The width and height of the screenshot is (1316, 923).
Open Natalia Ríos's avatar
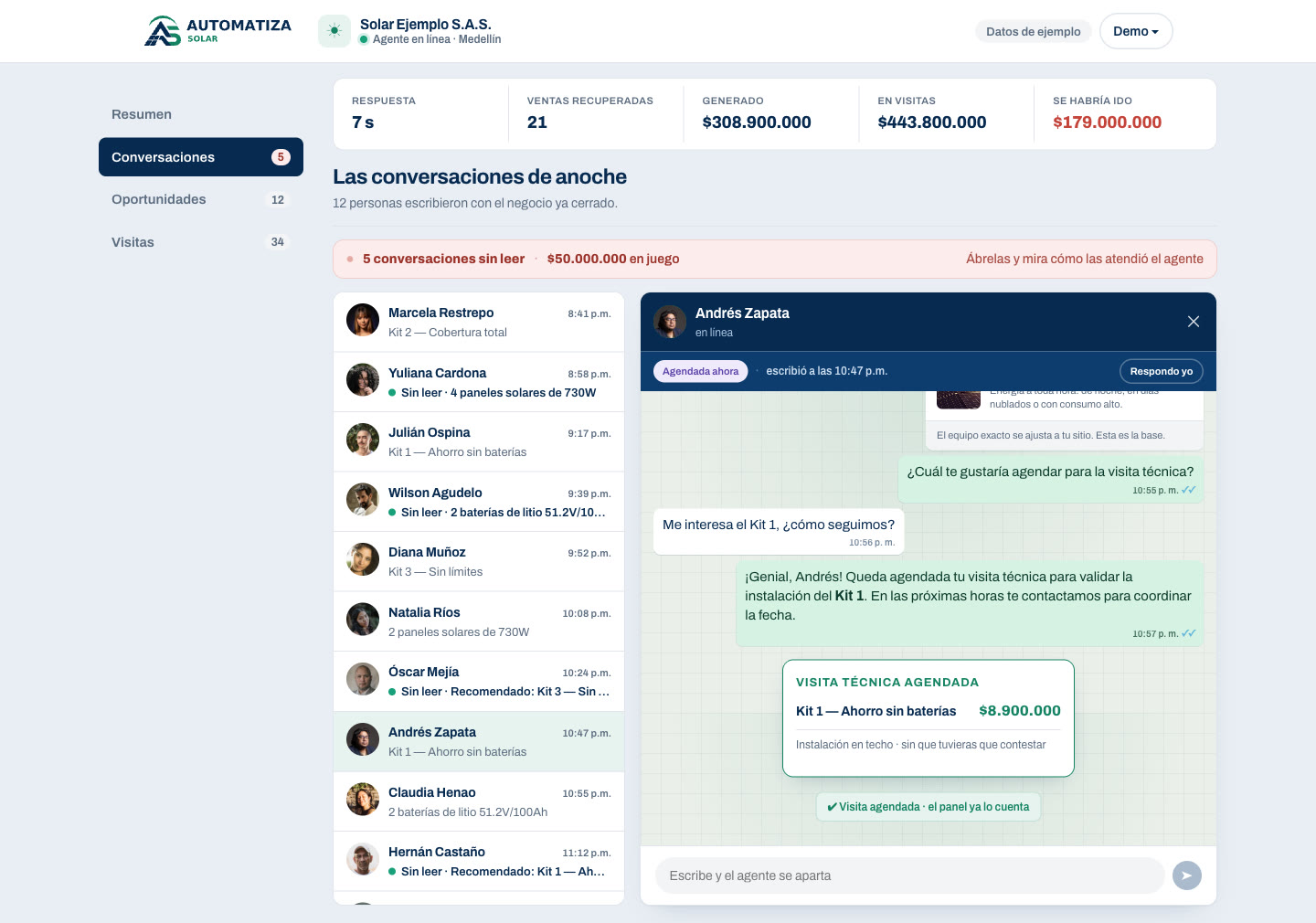coord(363,620)
